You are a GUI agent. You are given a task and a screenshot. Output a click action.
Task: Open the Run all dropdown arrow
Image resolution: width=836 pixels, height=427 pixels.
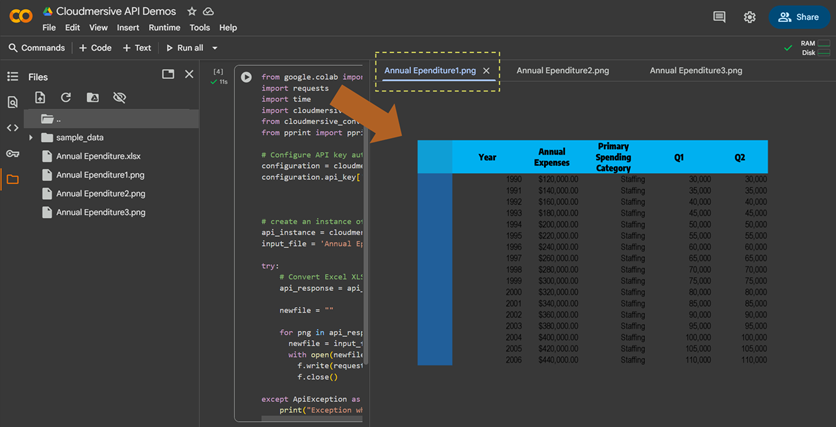click(215, 48)
